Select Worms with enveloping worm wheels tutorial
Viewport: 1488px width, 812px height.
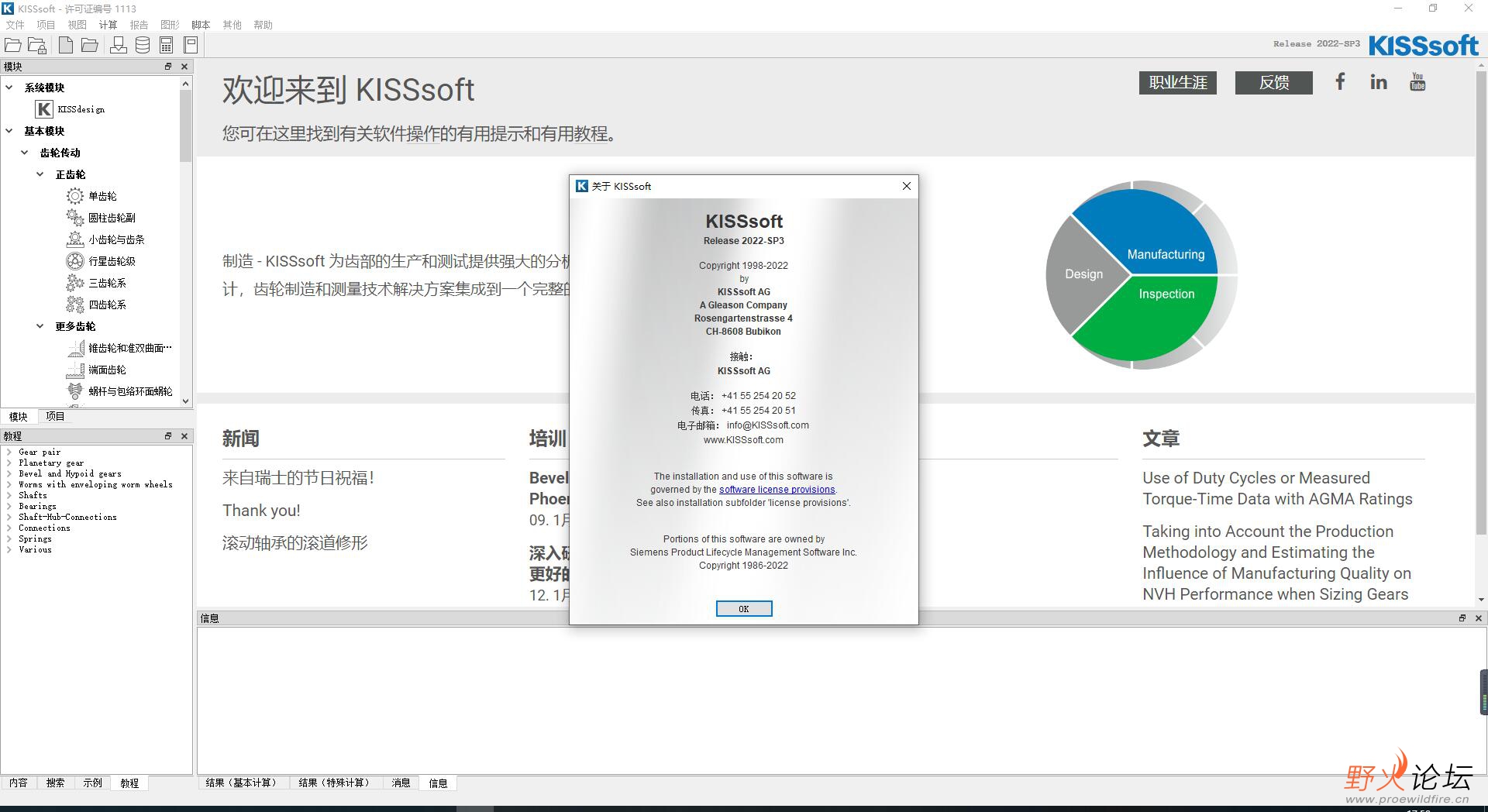pos(95,484)
